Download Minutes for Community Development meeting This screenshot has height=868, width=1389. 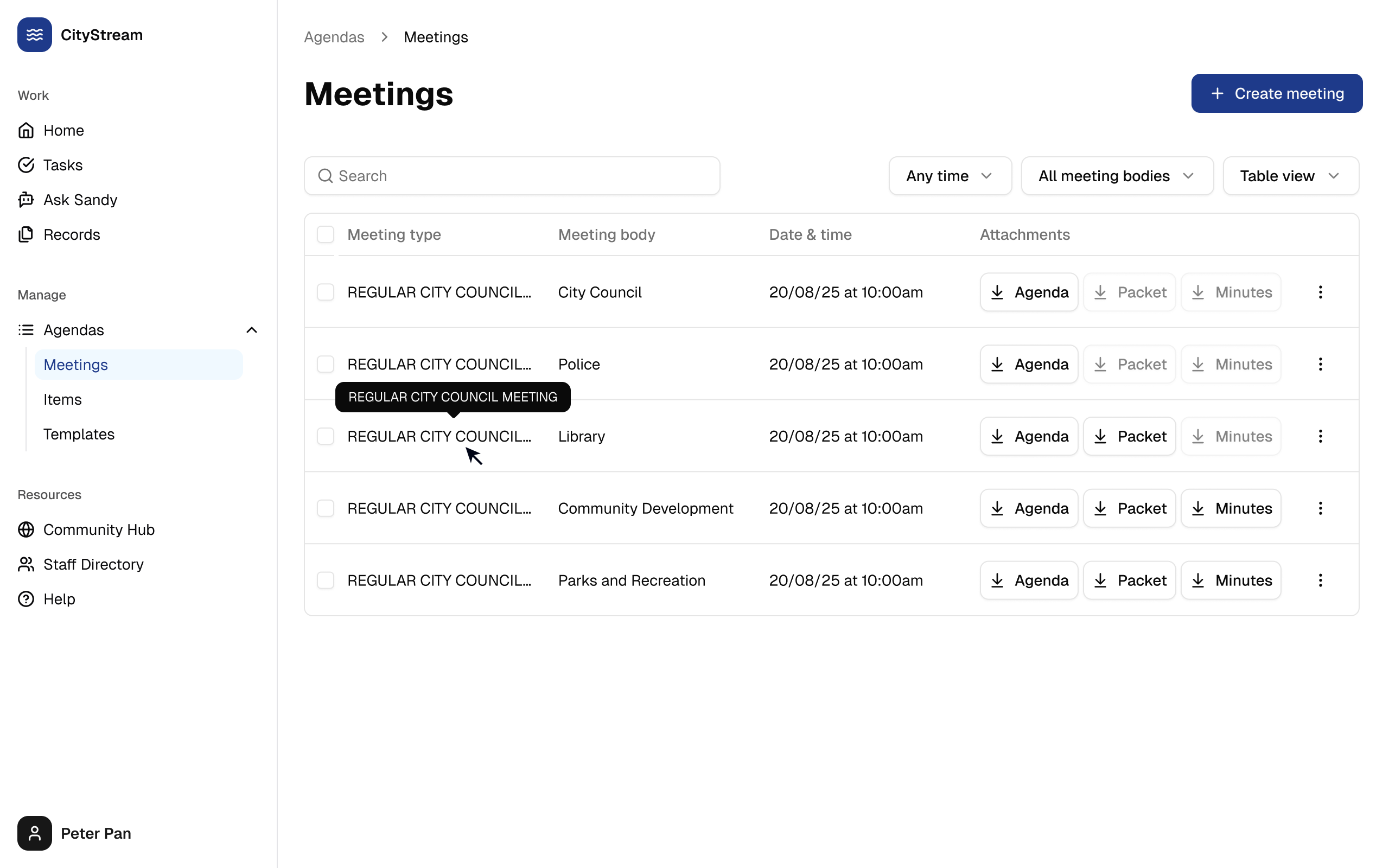pyautogui.click(x=1231, y=508)
